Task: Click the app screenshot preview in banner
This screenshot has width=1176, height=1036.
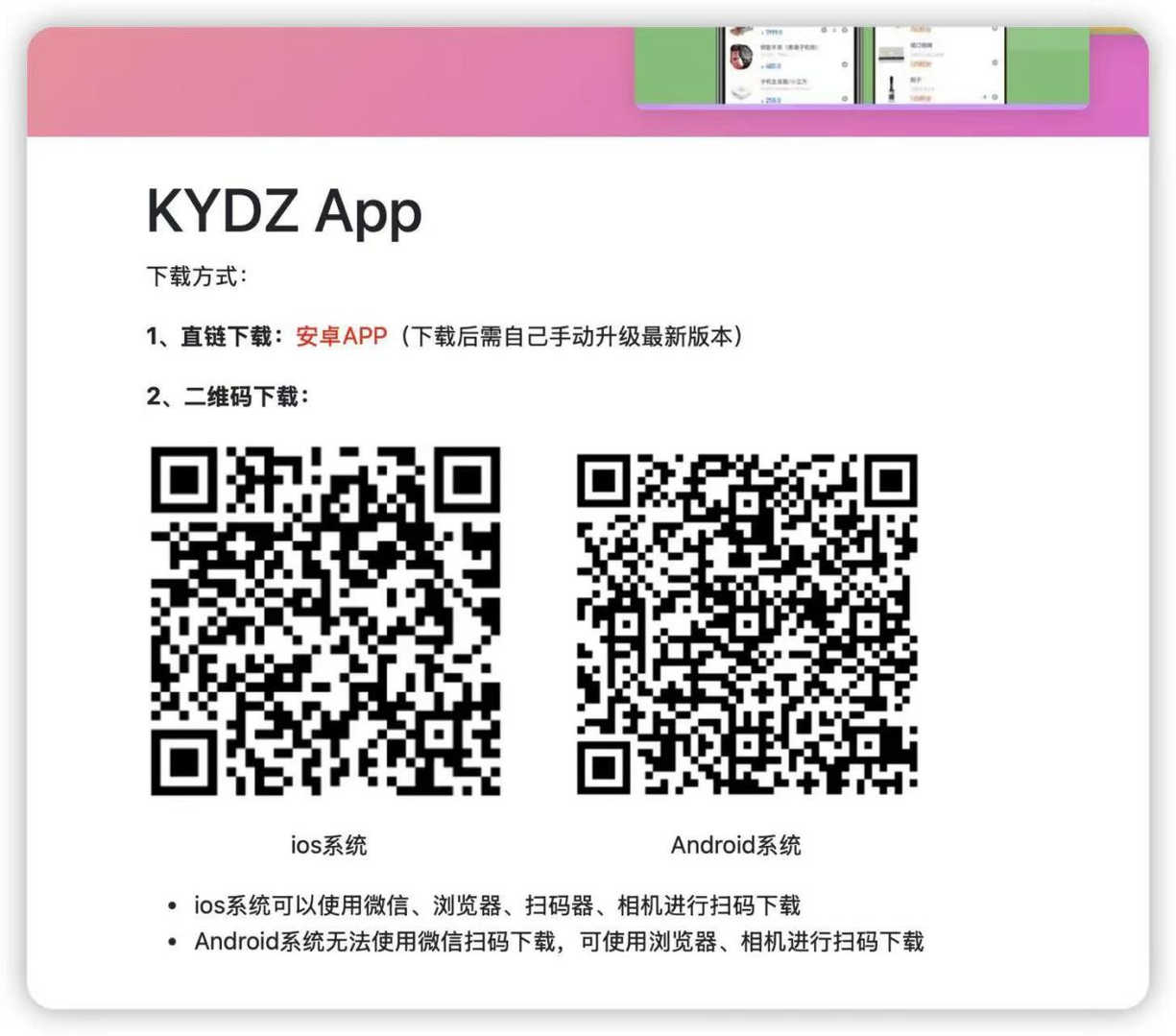Action: coord(862,66)
